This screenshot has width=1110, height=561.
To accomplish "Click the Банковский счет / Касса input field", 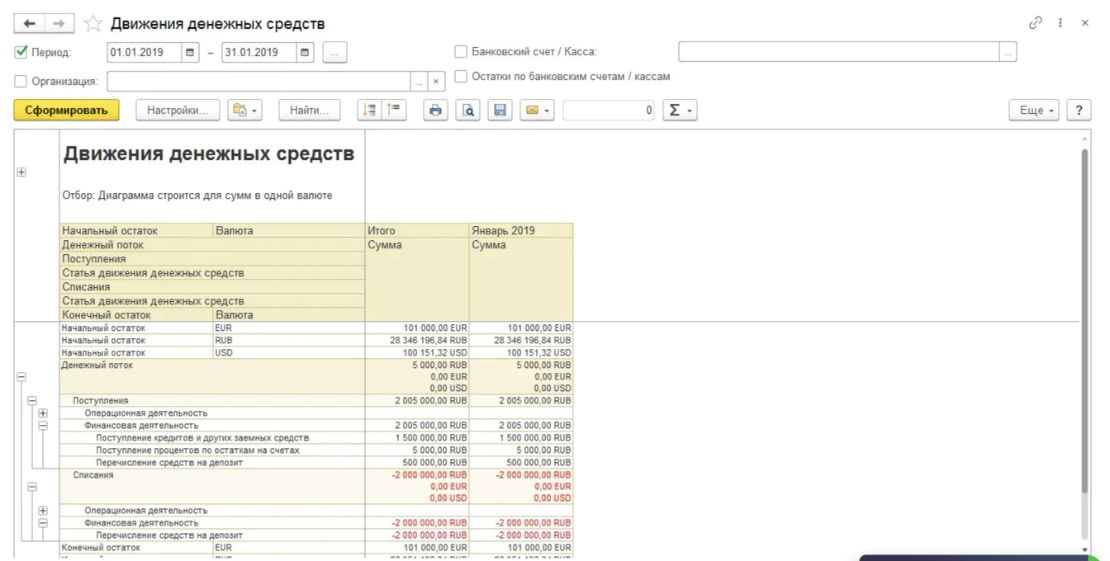I will pos(838,52).
